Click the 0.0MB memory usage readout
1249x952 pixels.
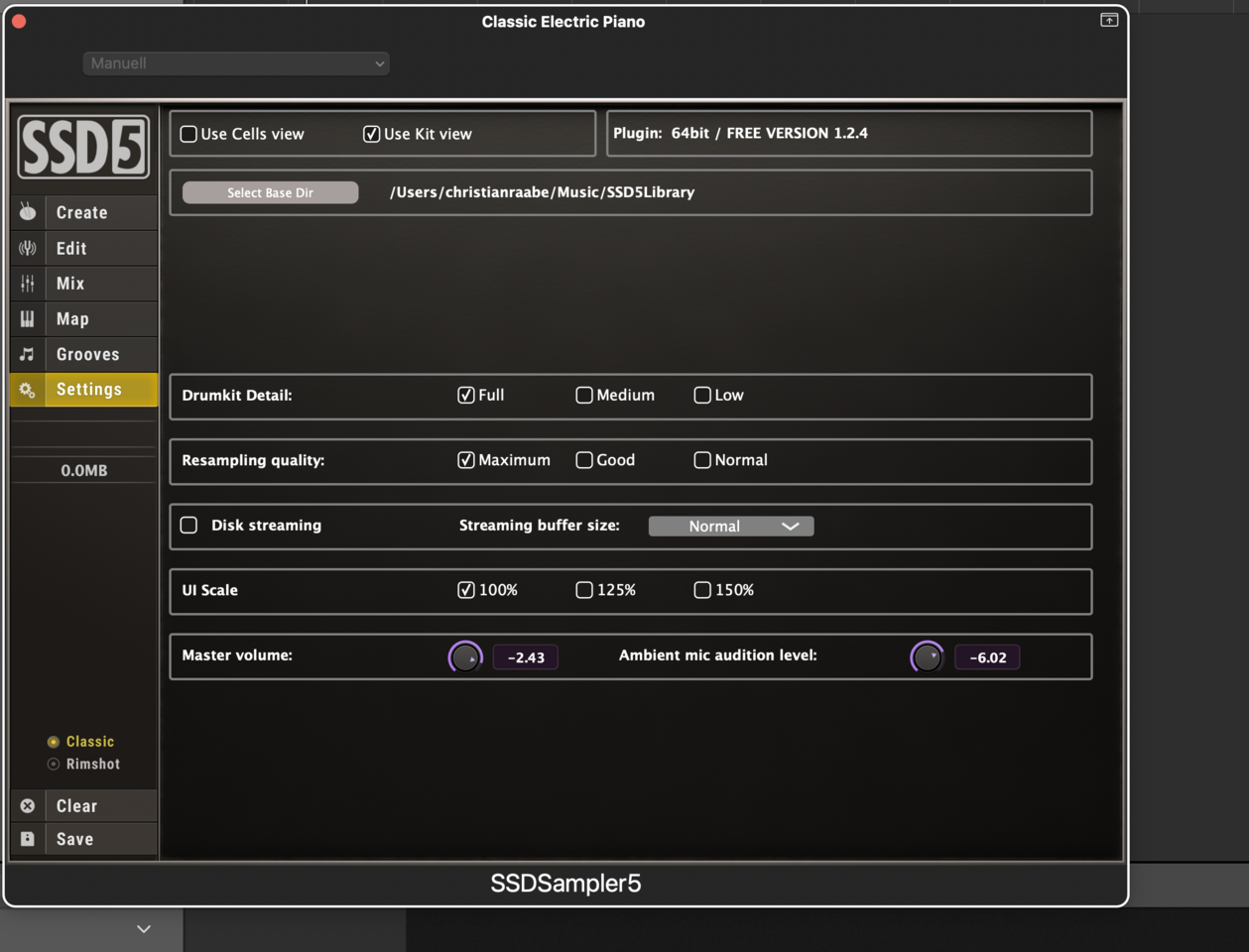[84, 470]
